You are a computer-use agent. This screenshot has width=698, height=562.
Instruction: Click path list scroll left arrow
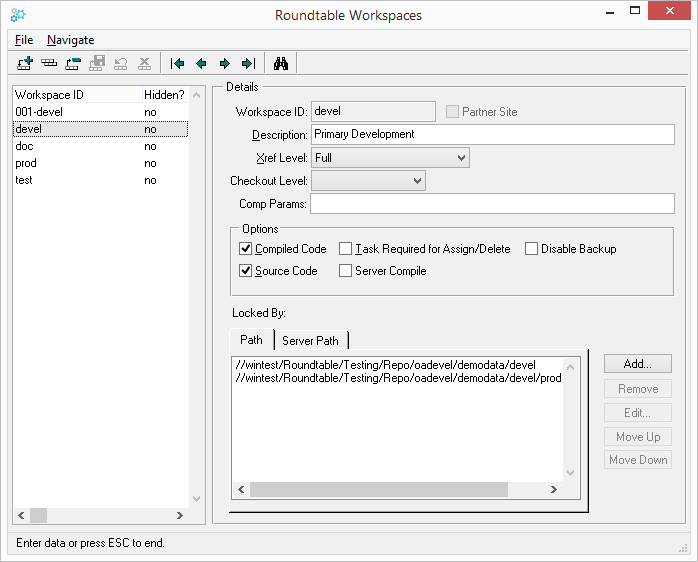tap(241, 489)
